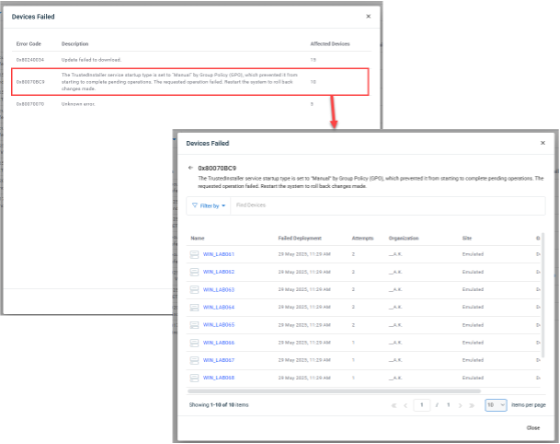Open the WIN_LAB062 device link
The image size is (560, 444).
pos(219,272)
